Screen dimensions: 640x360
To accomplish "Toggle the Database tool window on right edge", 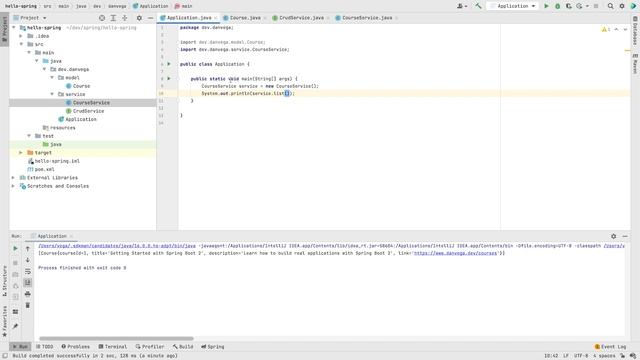I will tap(635, 31).
